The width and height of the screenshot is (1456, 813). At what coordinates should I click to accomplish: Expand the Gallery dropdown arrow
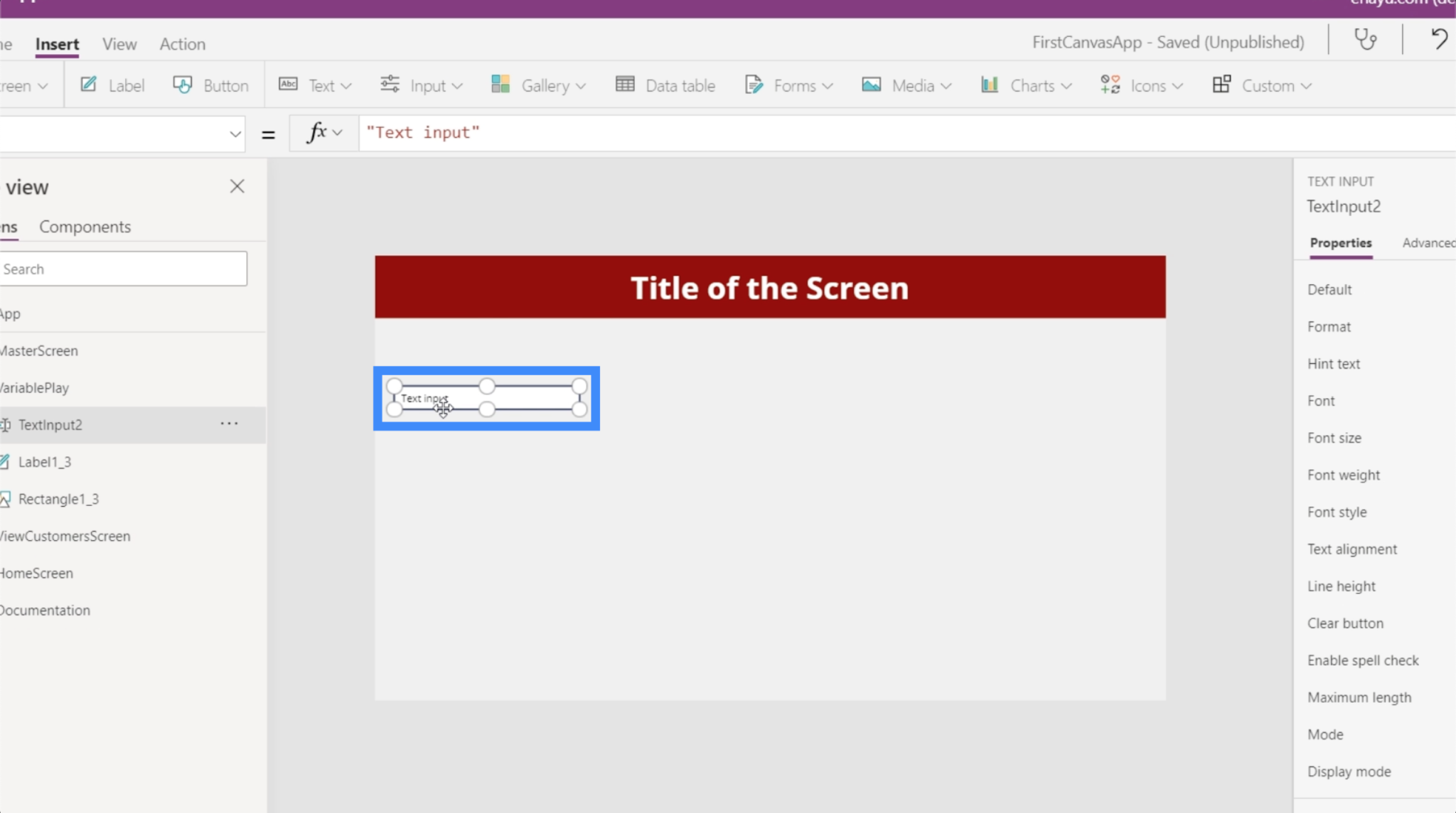point(581,86)
